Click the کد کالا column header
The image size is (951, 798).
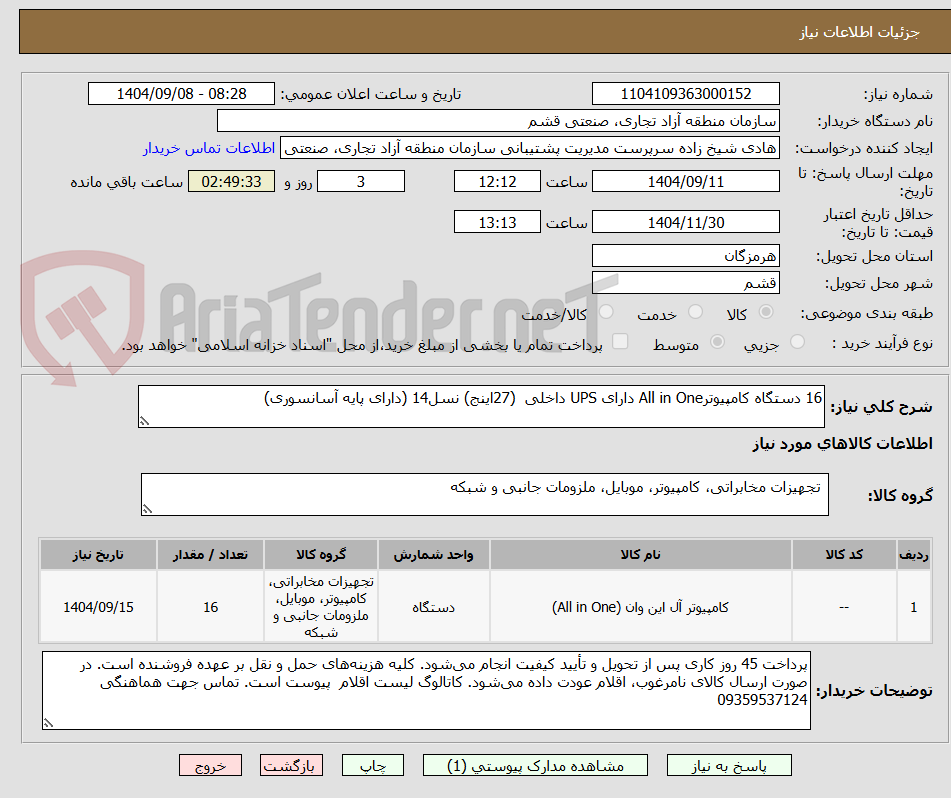[x=844, y=555]
